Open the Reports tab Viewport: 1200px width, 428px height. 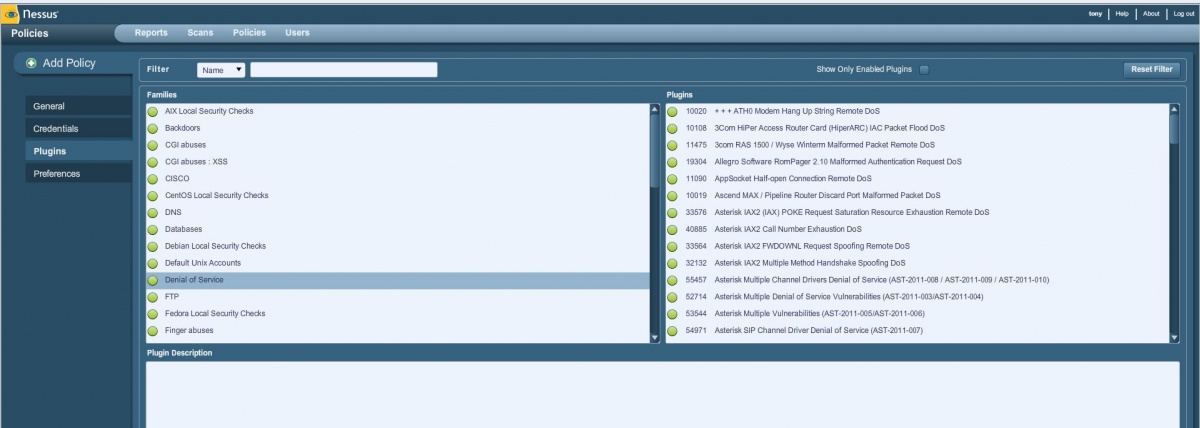[x=151, y=33]
